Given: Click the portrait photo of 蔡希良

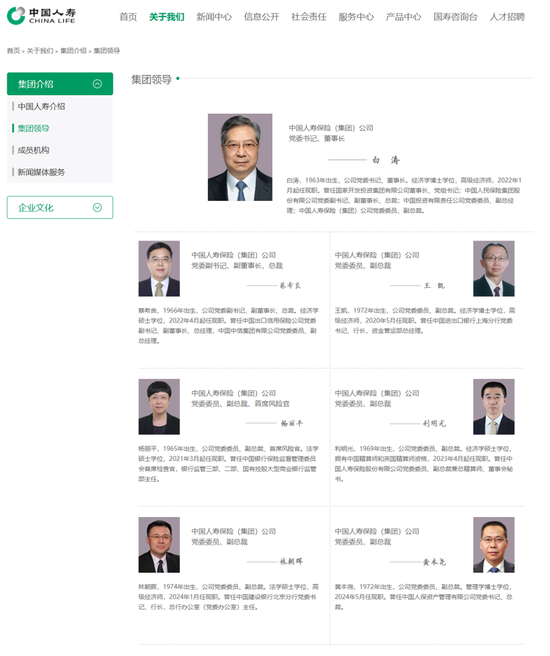Looking at the screenshot, I should [159, 269].
